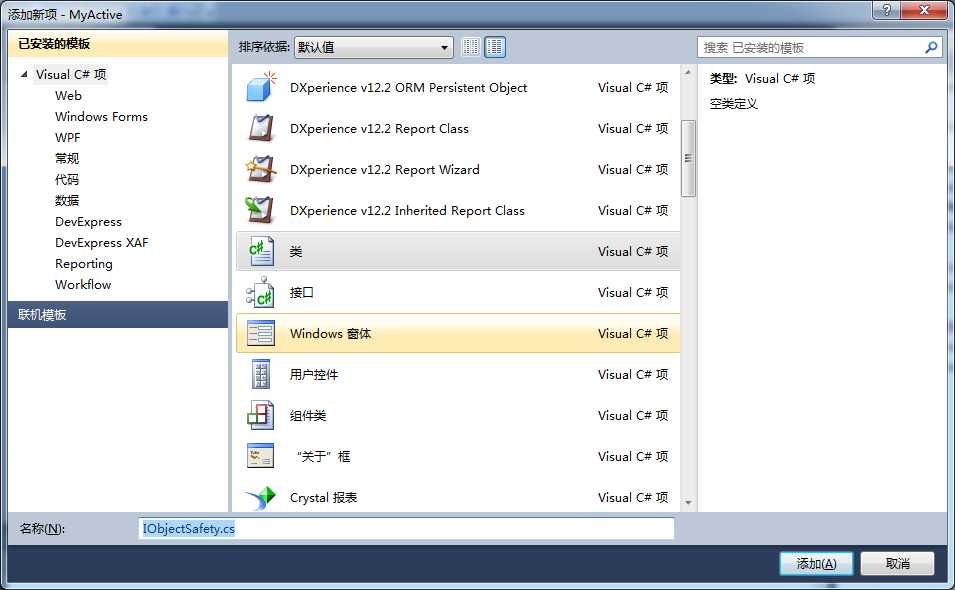Select 代码 category

click(67, 180)
